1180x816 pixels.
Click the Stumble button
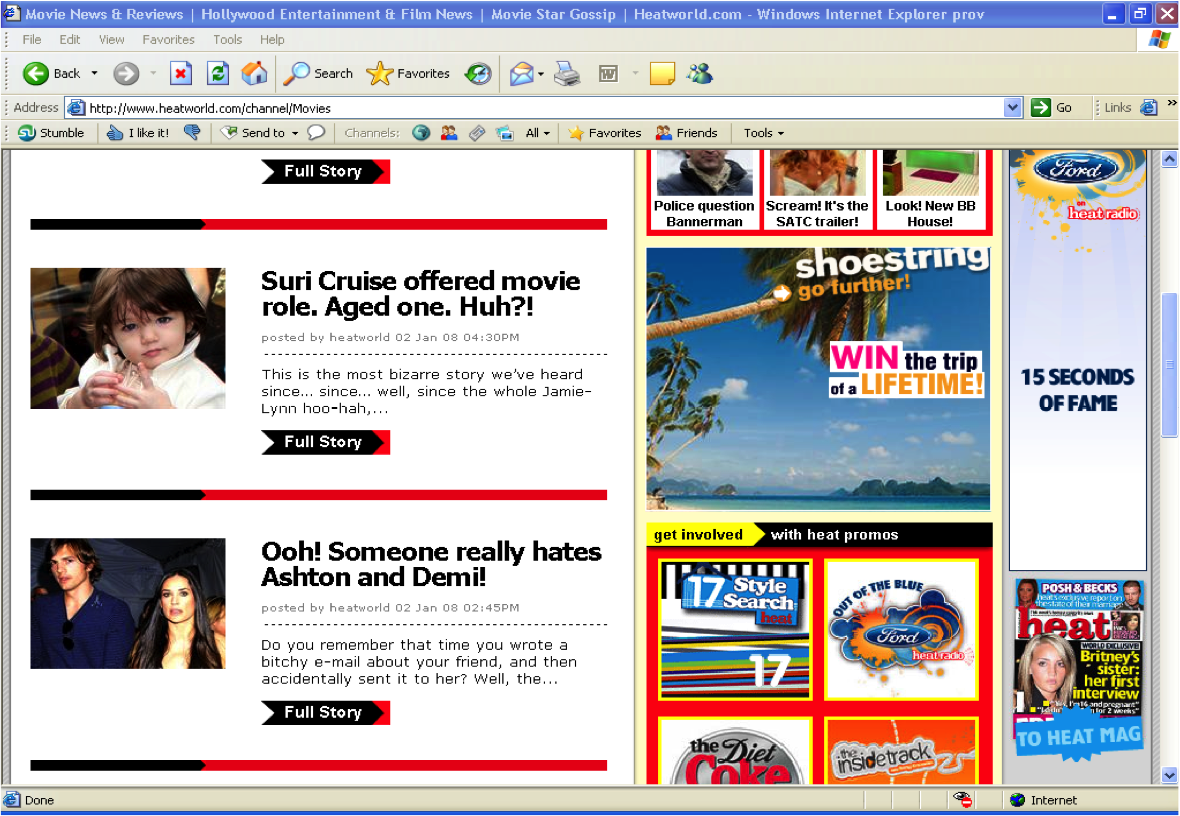[x=51, y=132]
